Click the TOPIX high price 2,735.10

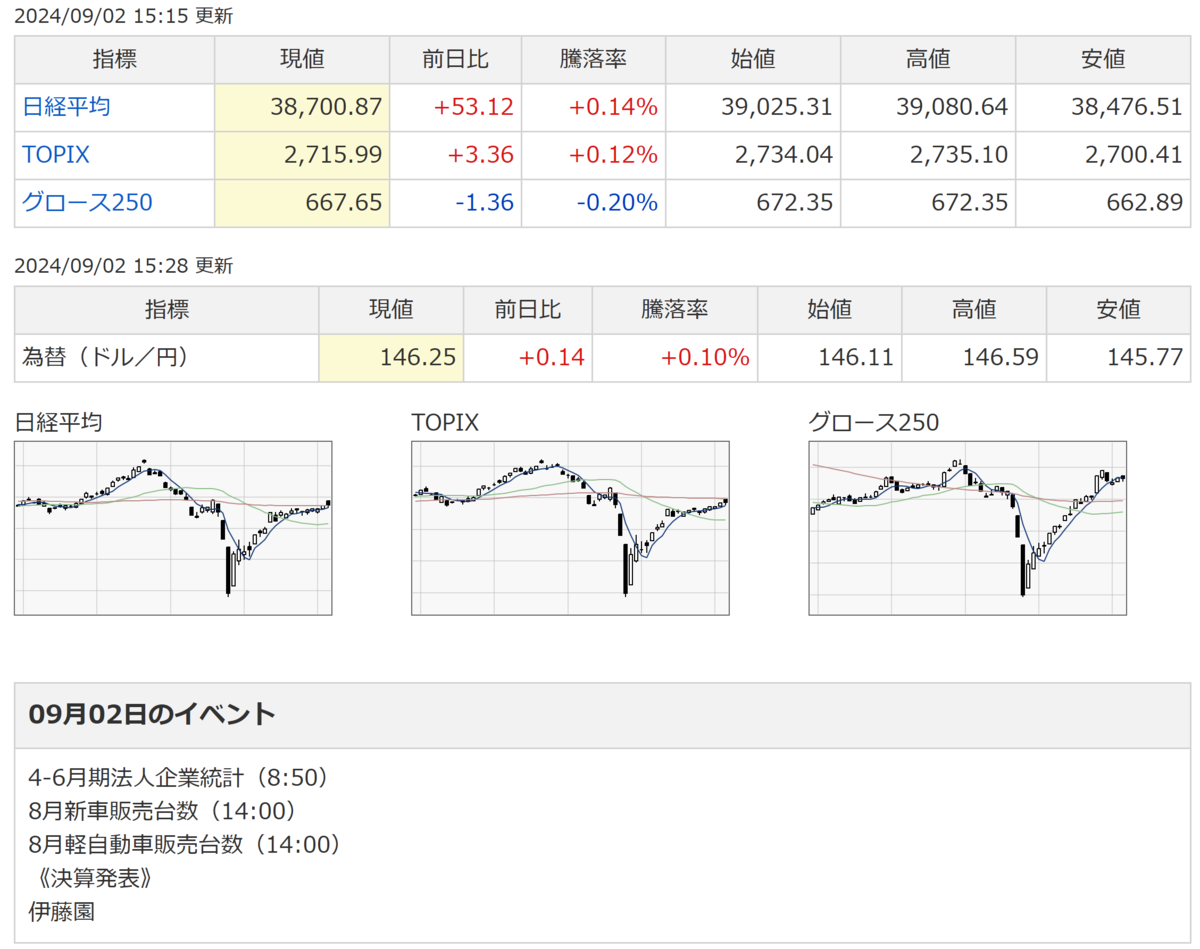point(959,155)
